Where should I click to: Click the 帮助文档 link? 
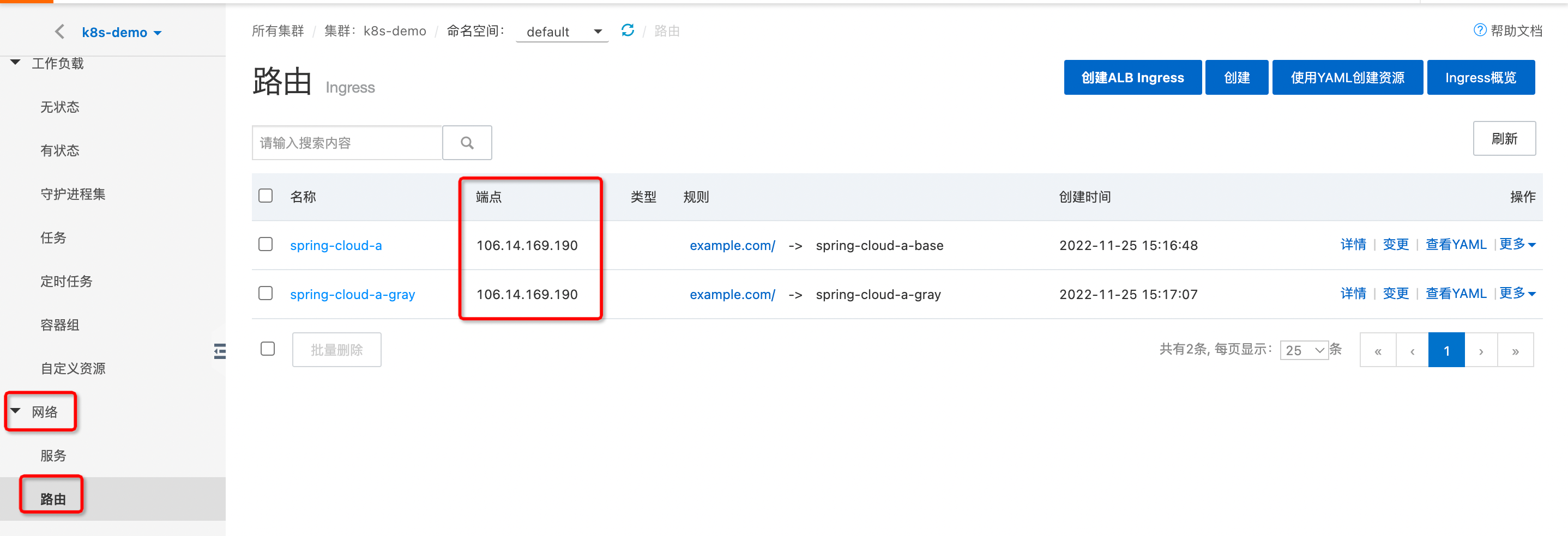click(x=1516, y=31)
